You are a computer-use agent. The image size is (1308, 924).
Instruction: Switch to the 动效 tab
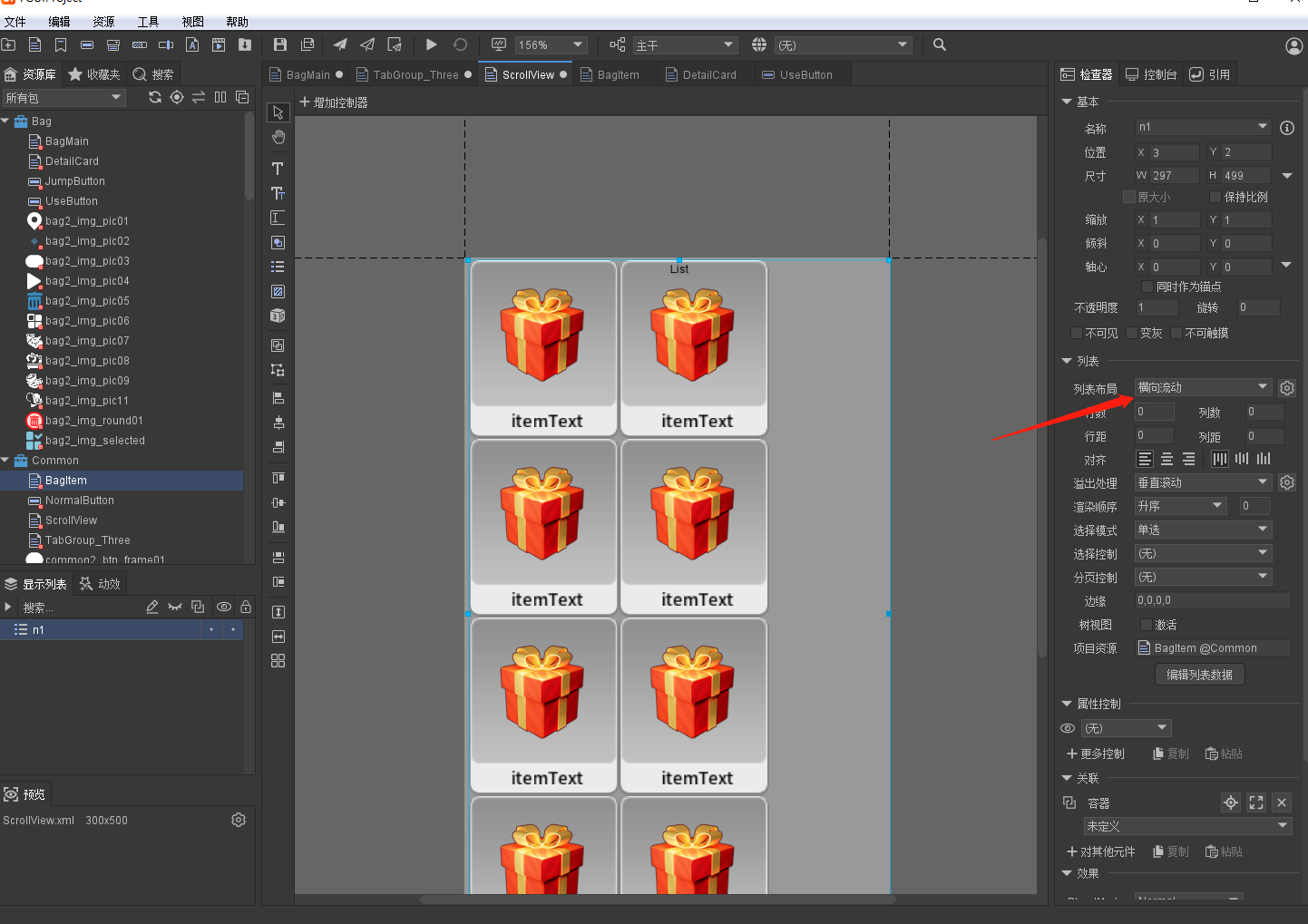[x=101, y=584]
